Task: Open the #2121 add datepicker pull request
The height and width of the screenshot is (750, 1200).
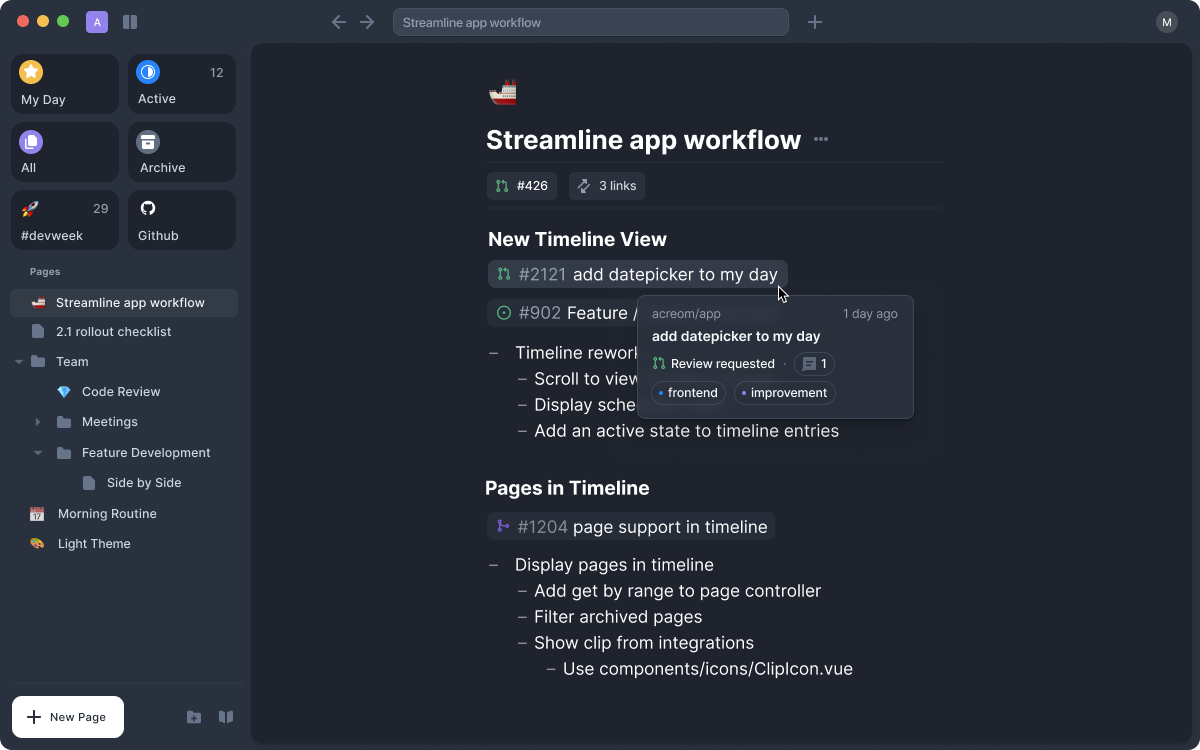Action: (x=637, y=273)
